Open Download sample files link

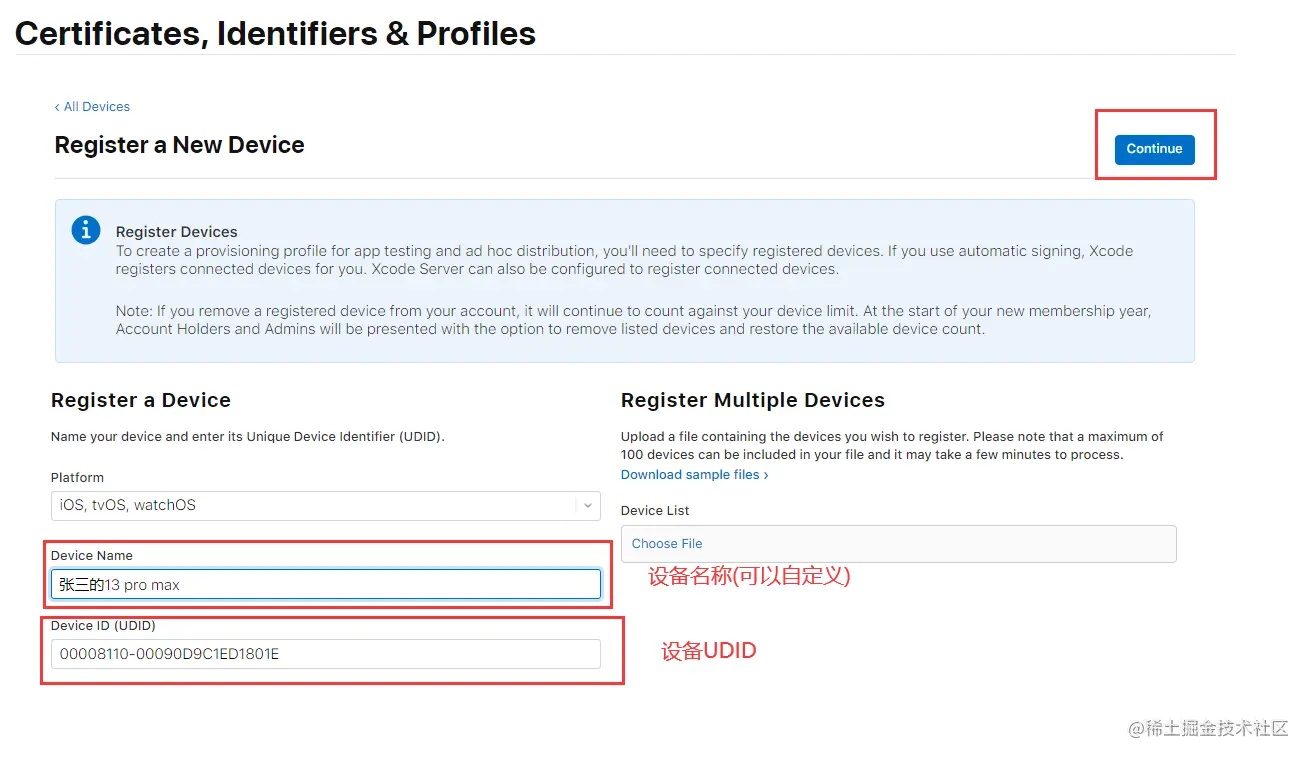click(x=690, y=475)
